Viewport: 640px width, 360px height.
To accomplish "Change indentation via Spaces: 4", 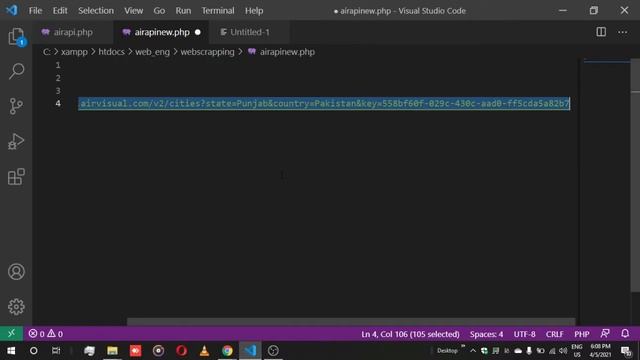I will pyautogui.click(x=486, y=334).
